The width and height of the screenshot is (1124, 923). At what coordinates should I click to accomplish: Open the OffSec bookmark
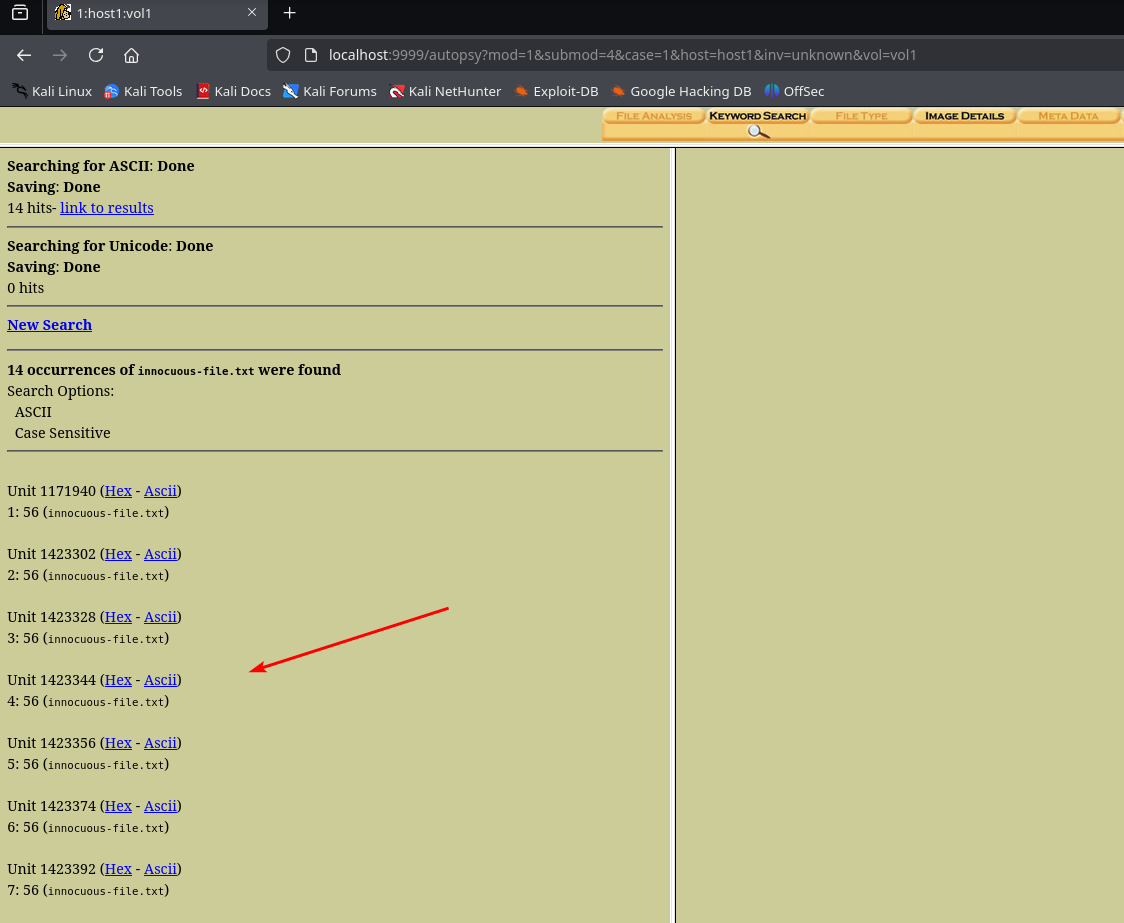tap(794, 91)
